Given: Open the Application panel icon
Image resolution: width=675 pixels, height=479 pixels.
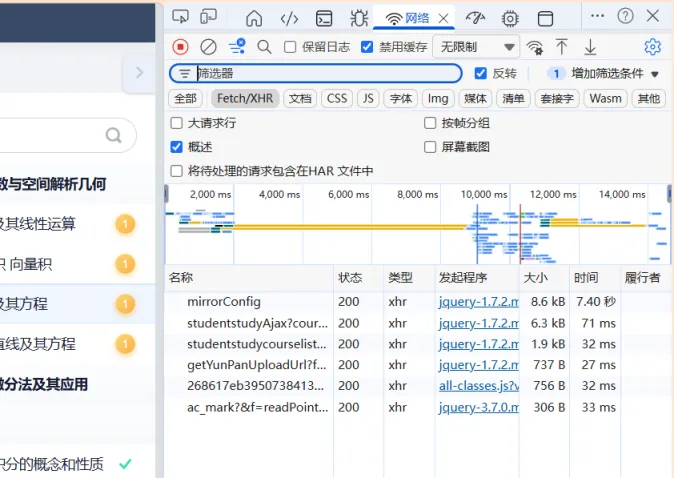Looking at the screenshot, I should pos(545,19).
